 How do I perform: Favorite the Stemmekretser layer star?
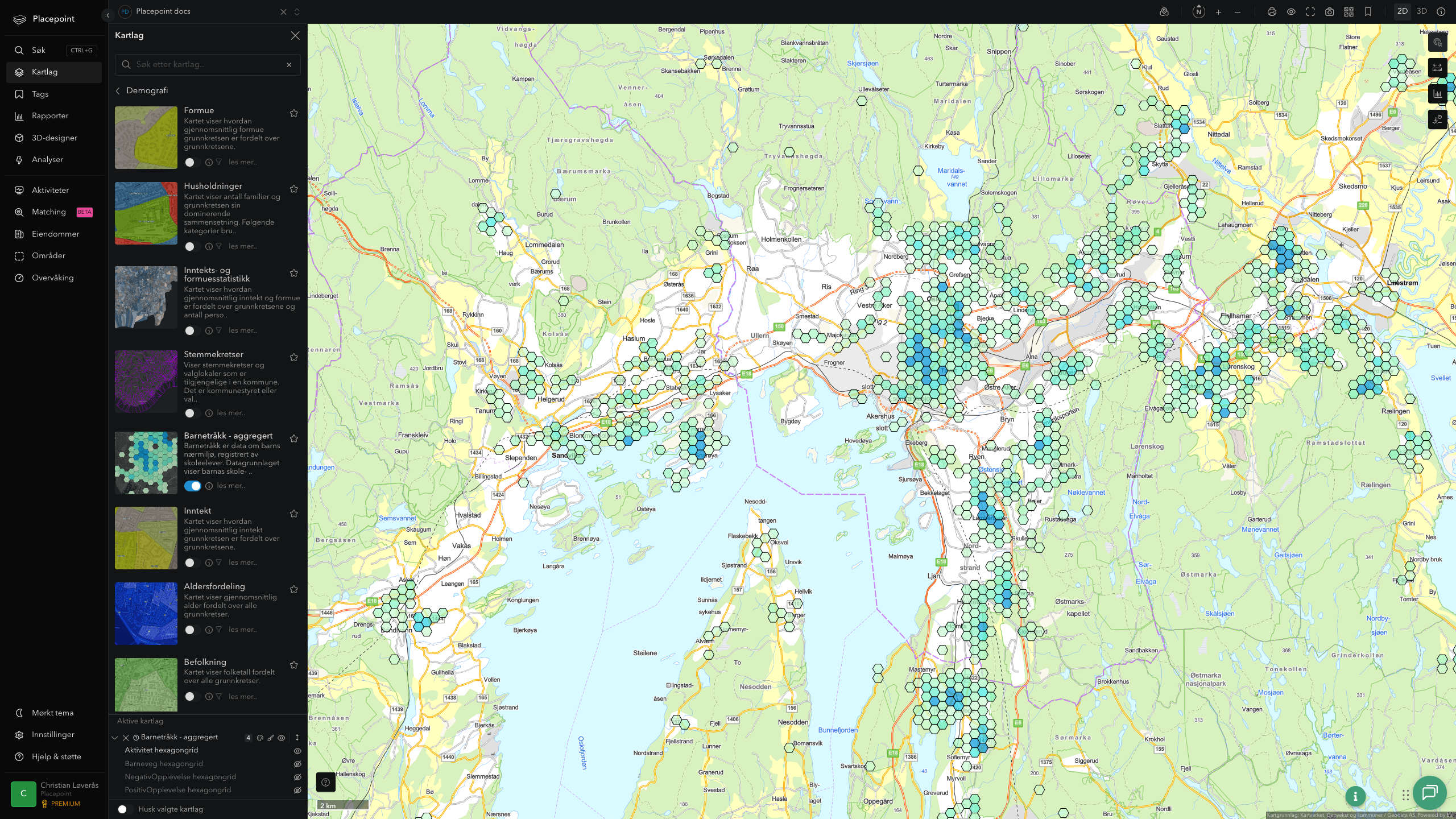[x=294, y=357]
